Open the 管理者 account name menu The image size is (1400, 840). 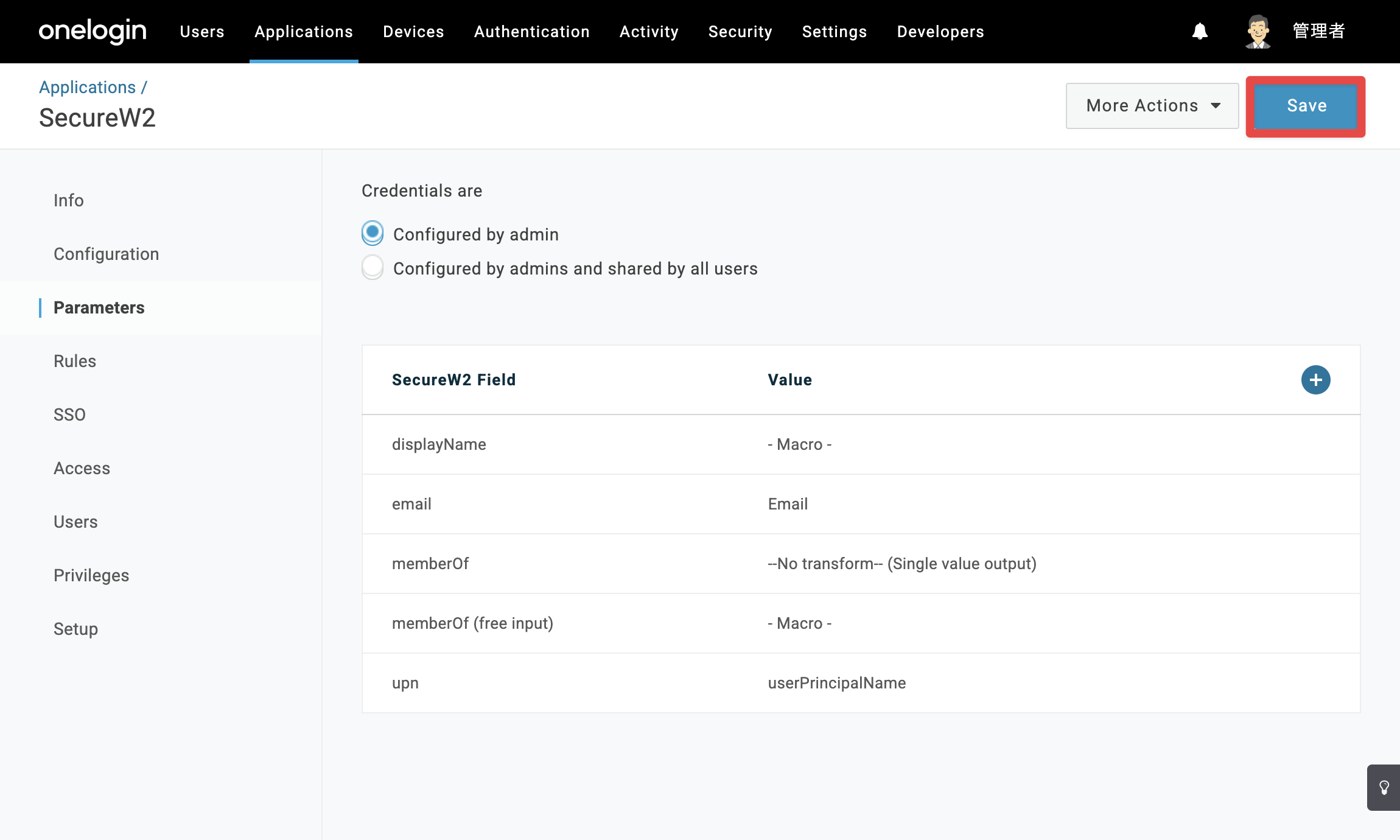point(1318,31)
